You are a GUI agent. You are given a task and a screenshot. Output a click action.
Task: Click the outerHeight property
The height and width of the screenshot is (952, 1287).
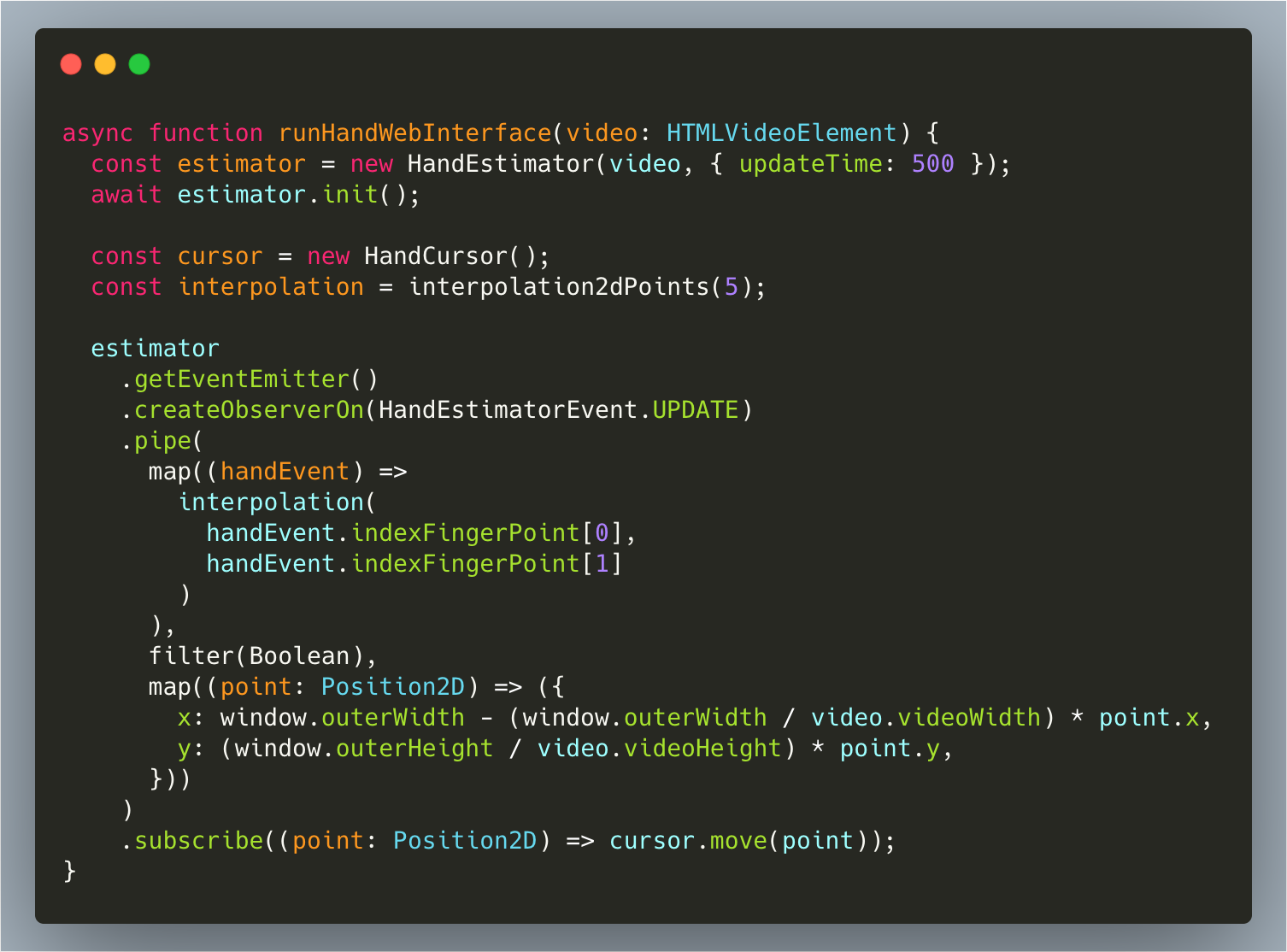414,749
